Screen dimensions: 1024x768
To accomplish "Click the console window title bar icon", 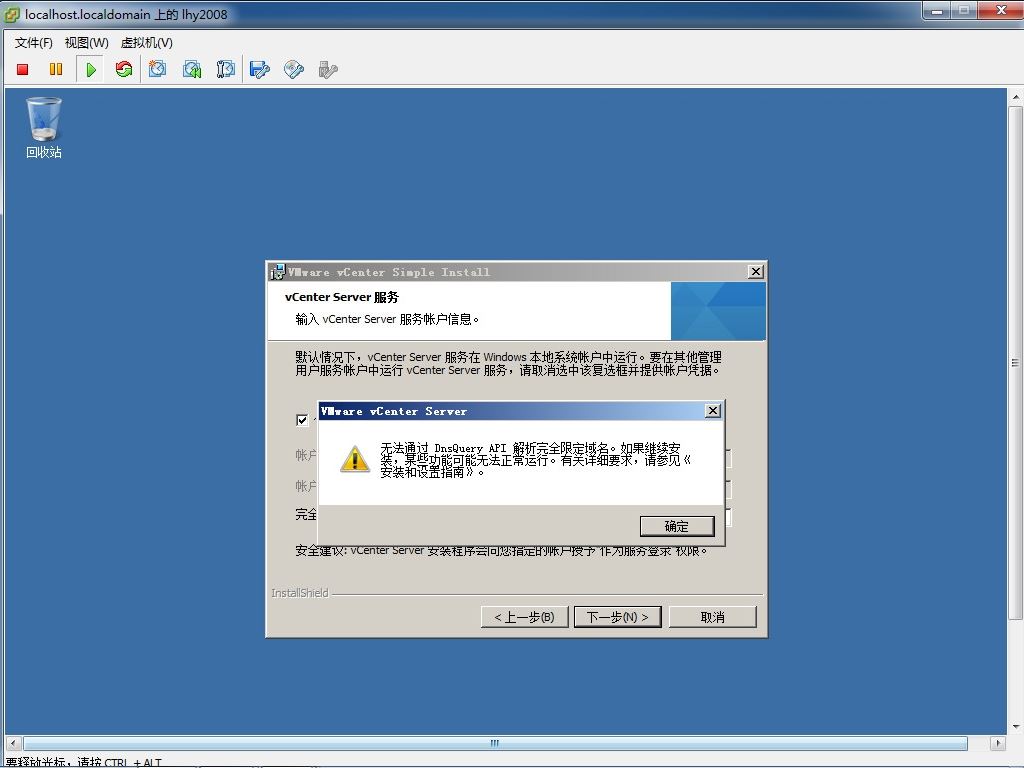I will (x=12, y=14).
